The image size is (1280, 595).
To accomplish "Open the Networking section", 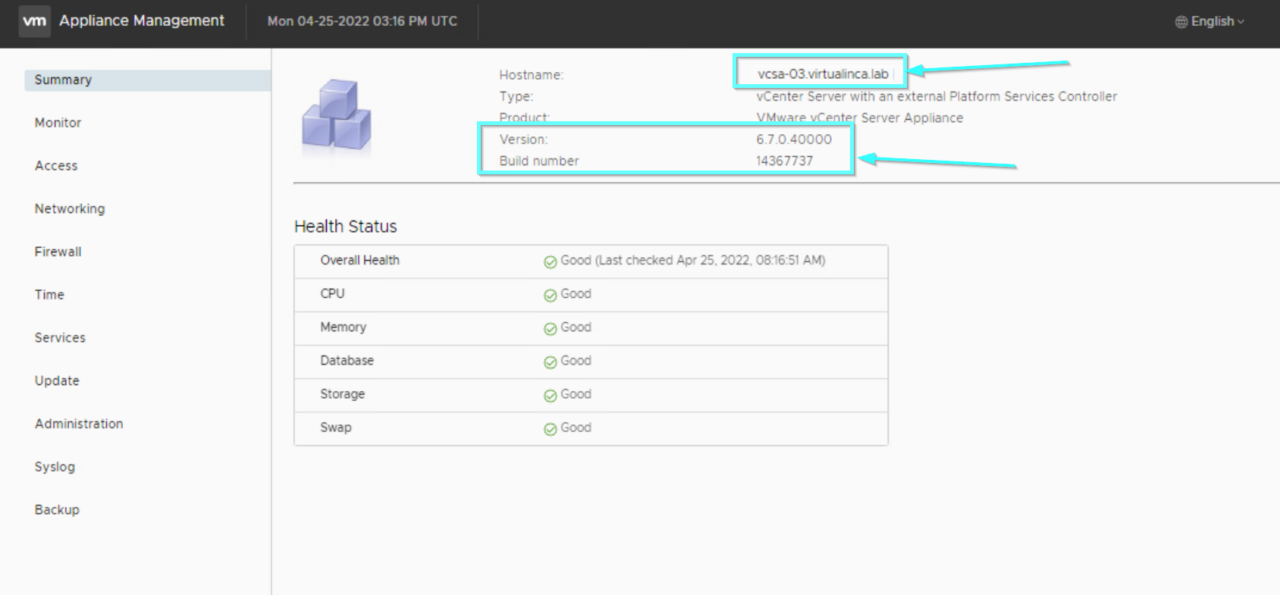I will 69,208.
